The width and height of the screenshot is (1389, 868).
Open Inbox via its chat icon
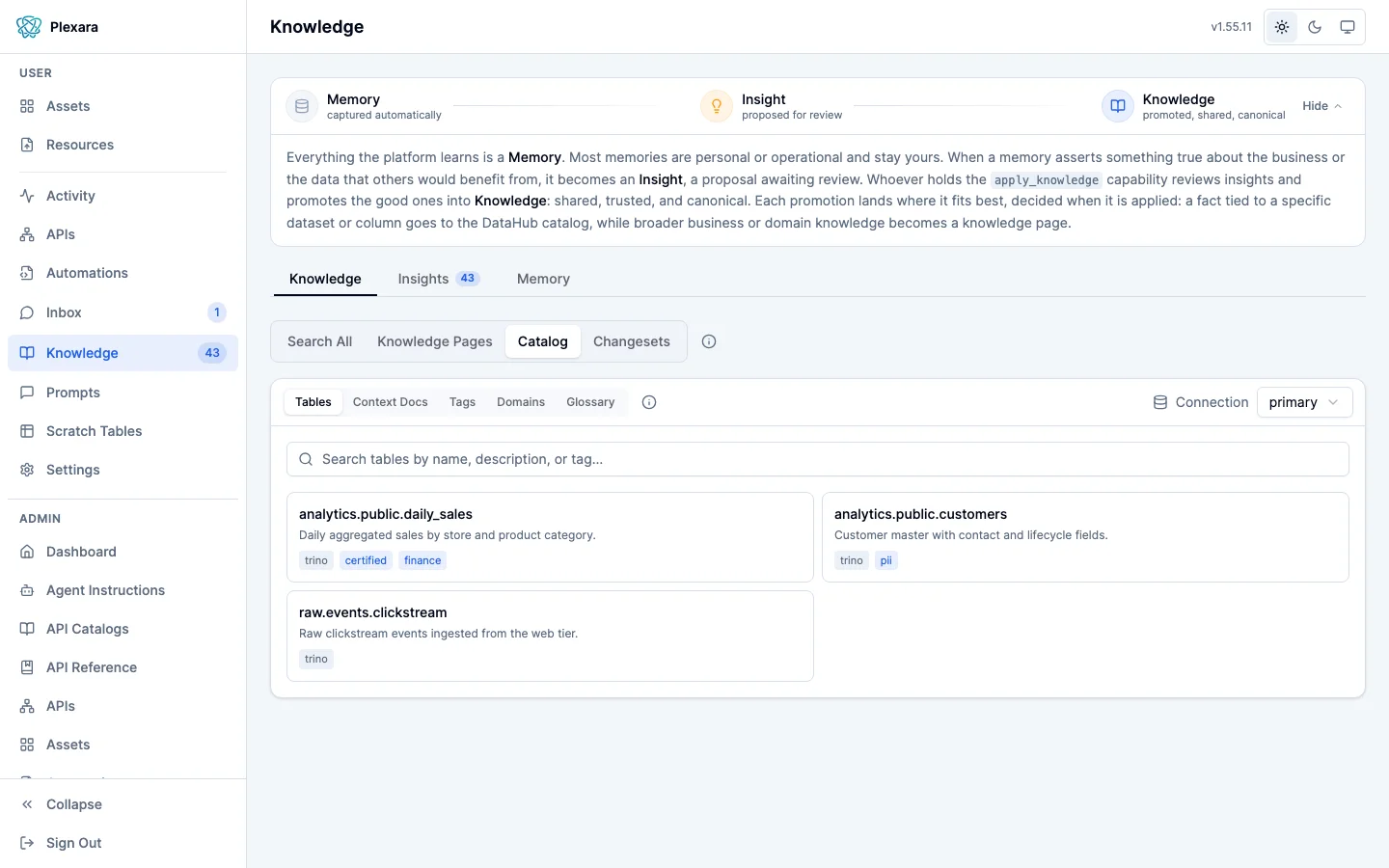tap(27, 312)
